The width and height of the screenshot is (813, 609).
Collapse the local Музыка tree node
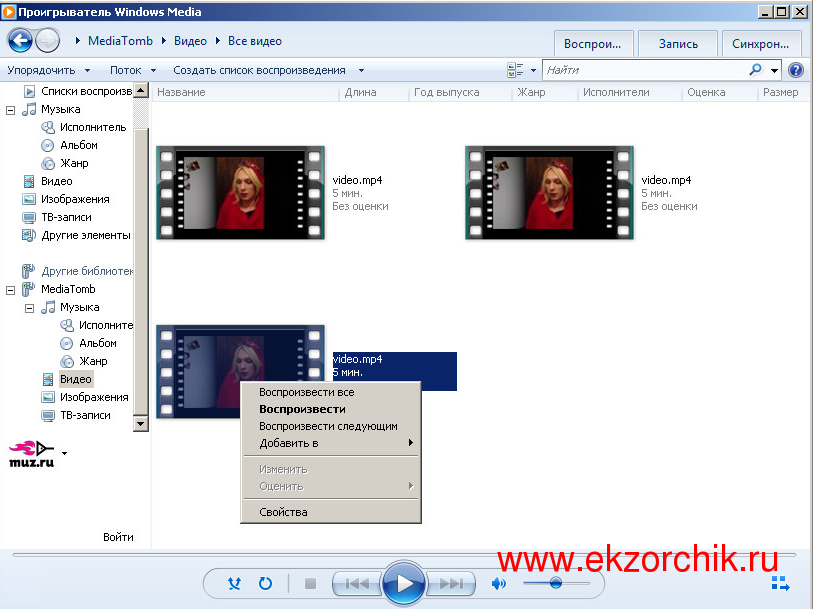coord(10,110)
